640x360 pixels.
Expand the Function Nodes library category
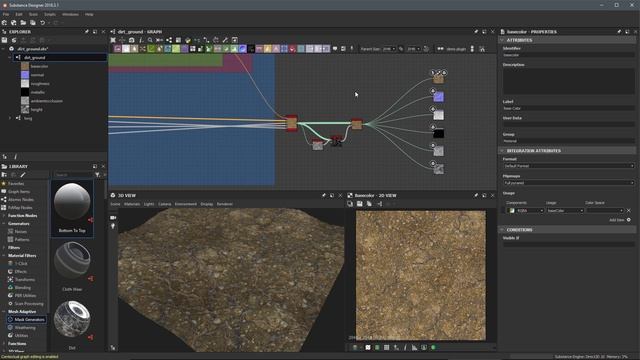point(4,216)
